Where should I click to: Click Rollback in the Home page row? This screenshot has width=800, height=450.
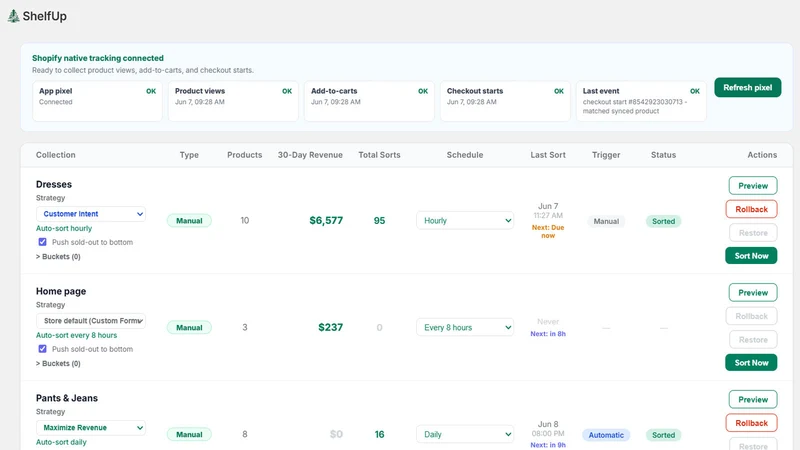(751, 316)
